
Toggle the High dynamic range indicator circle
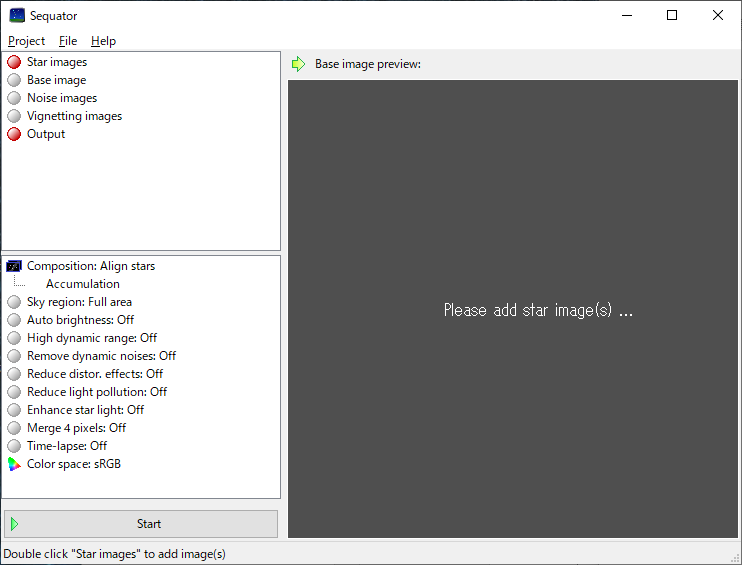click(14, 338)
